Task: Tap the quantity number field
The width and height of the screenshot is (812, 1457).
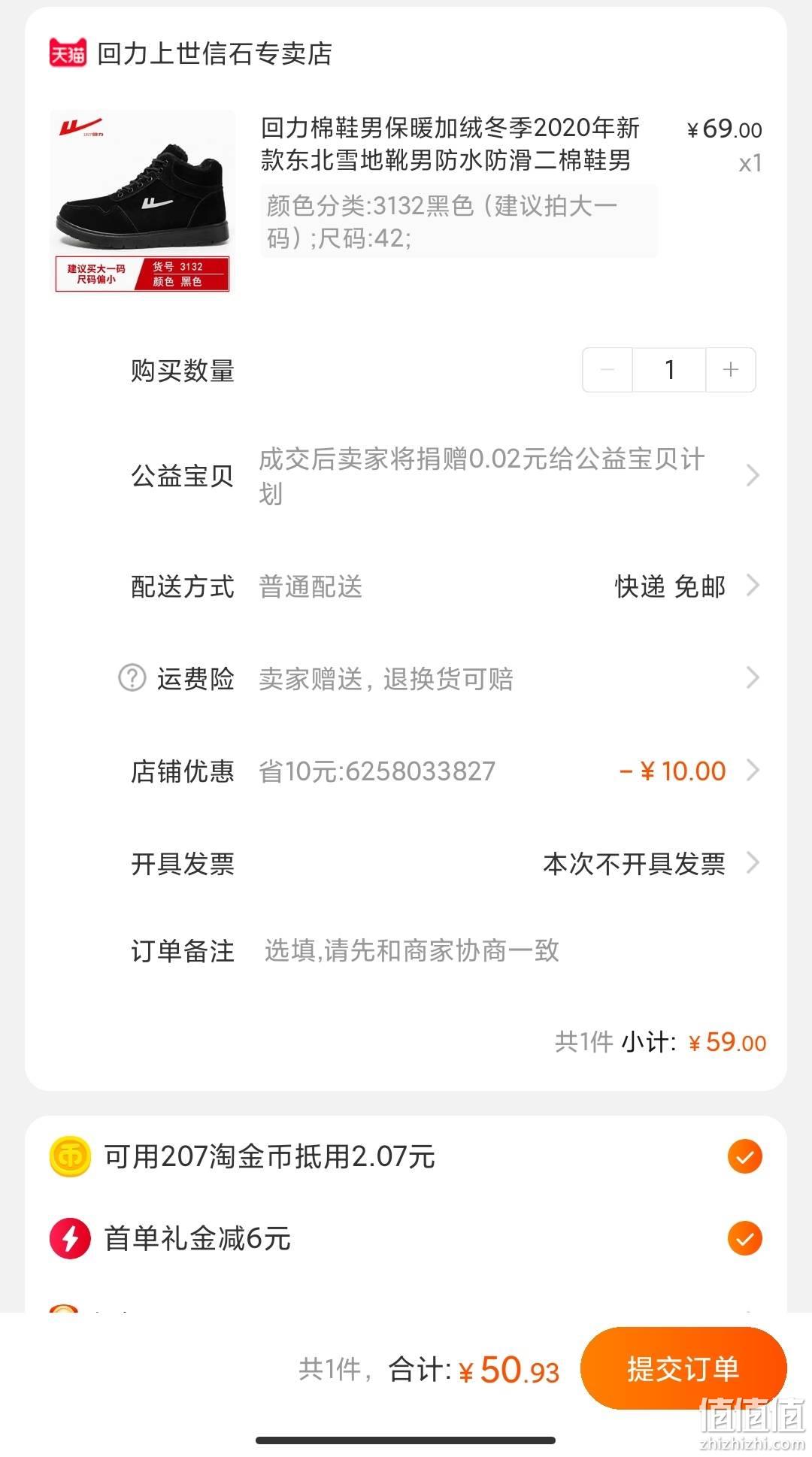Action: pos(669,369)
